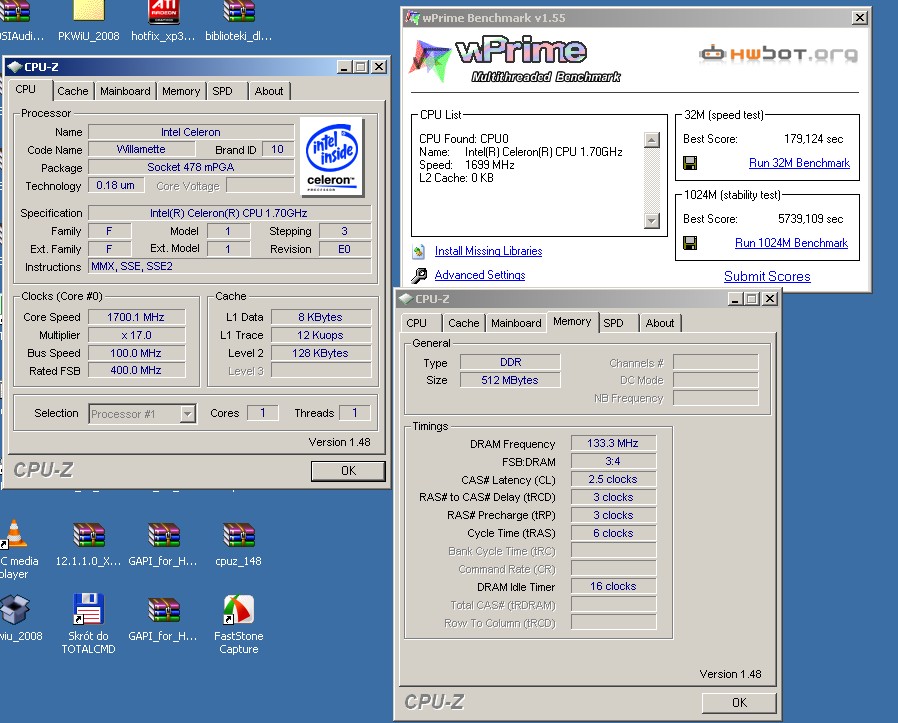Minimize the Memory CPU-Z window
The image size is (898, 723).
735,299
